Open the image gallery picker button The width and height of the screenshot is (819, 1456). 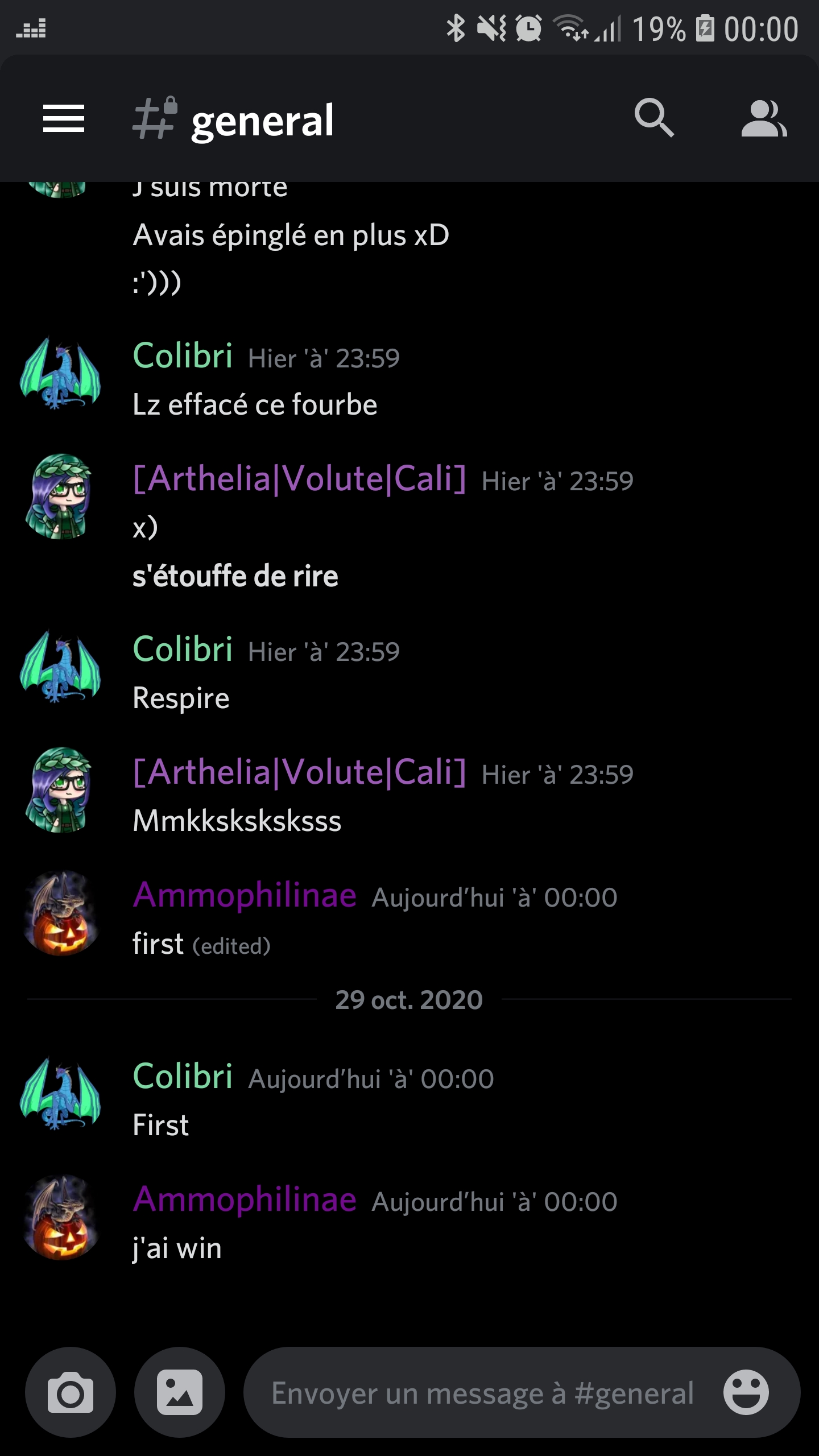[x=180, y=1392]
